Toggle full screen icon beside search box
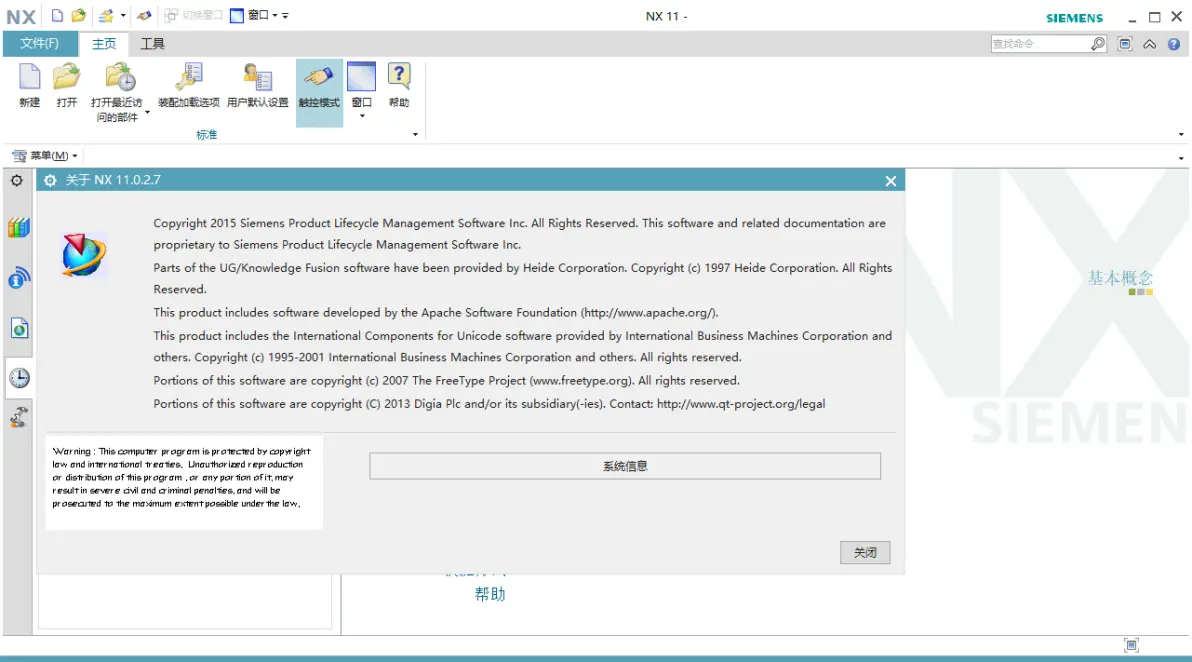1192x662 pixels. pyautogui.click(x=1125, y=44)
